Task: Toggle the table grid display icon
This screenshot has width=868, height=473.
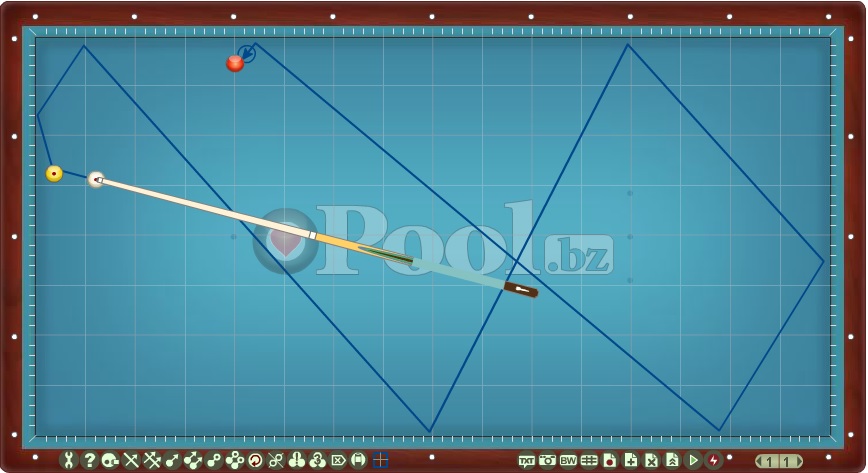Action: (x=589, y=460)
